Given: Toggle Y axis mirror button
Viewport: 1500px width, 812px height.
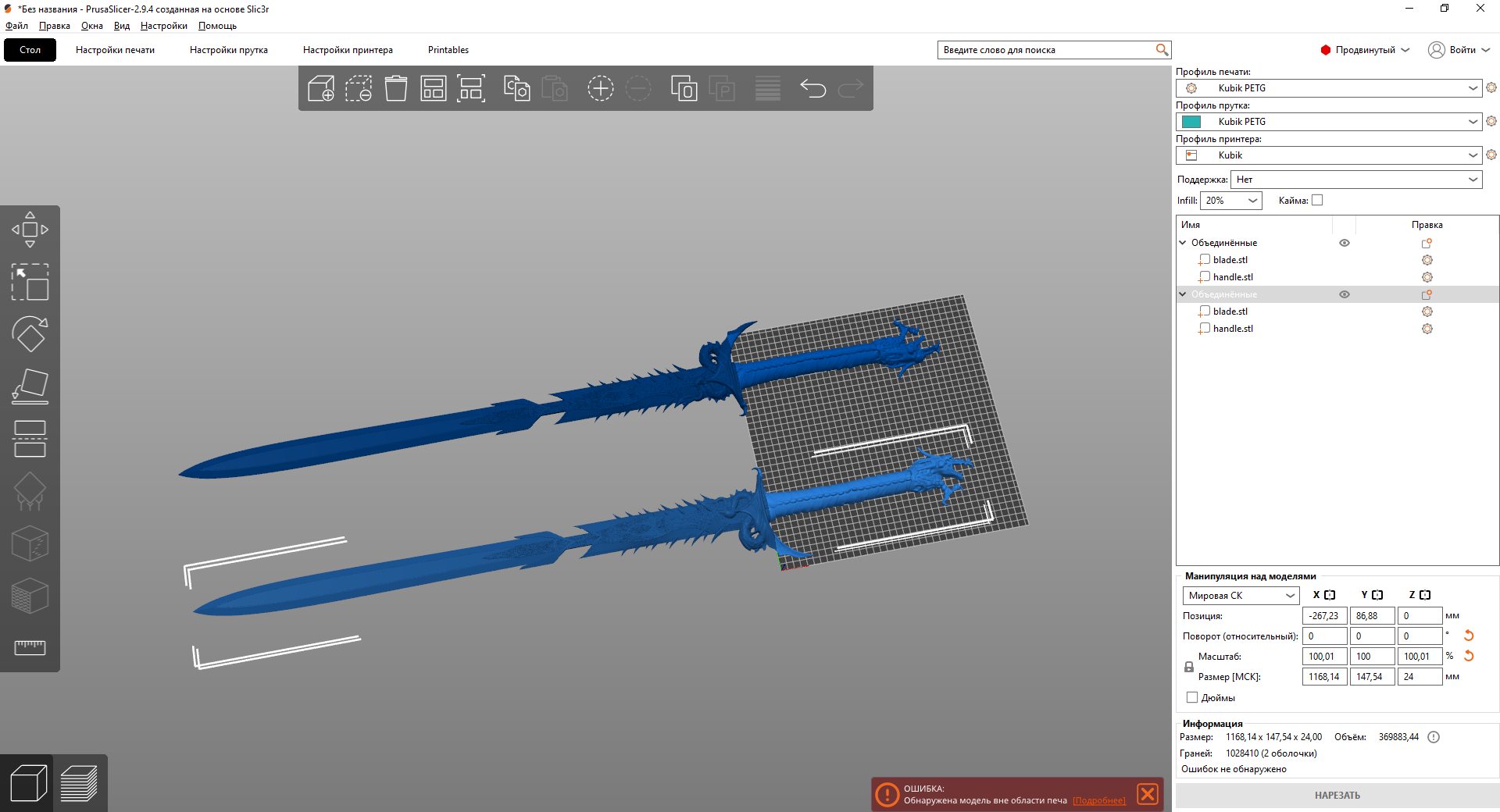Looking at the screenshot, I should [x=1377, y=595].
